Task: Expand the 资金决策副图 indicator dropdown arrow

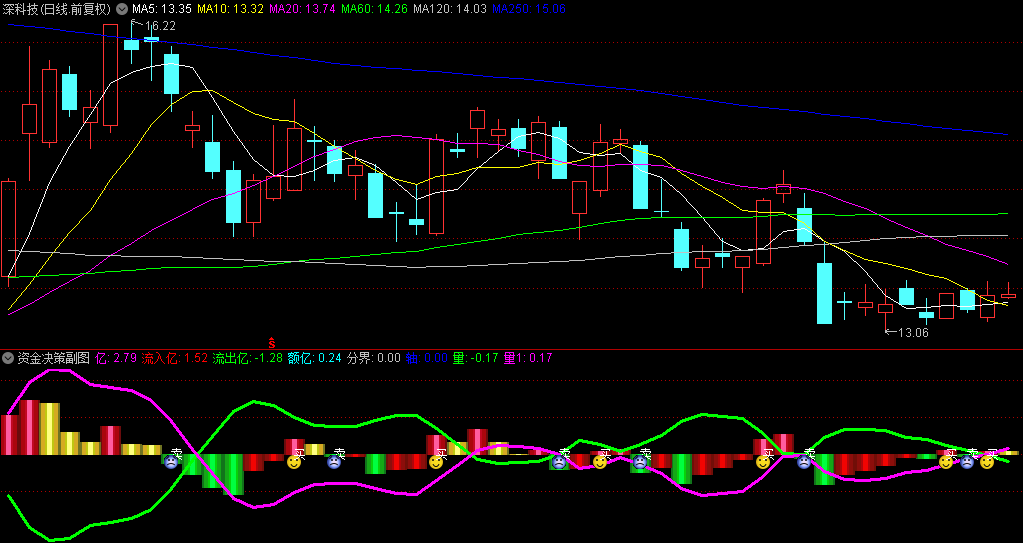Action: [x=8, y=358]
